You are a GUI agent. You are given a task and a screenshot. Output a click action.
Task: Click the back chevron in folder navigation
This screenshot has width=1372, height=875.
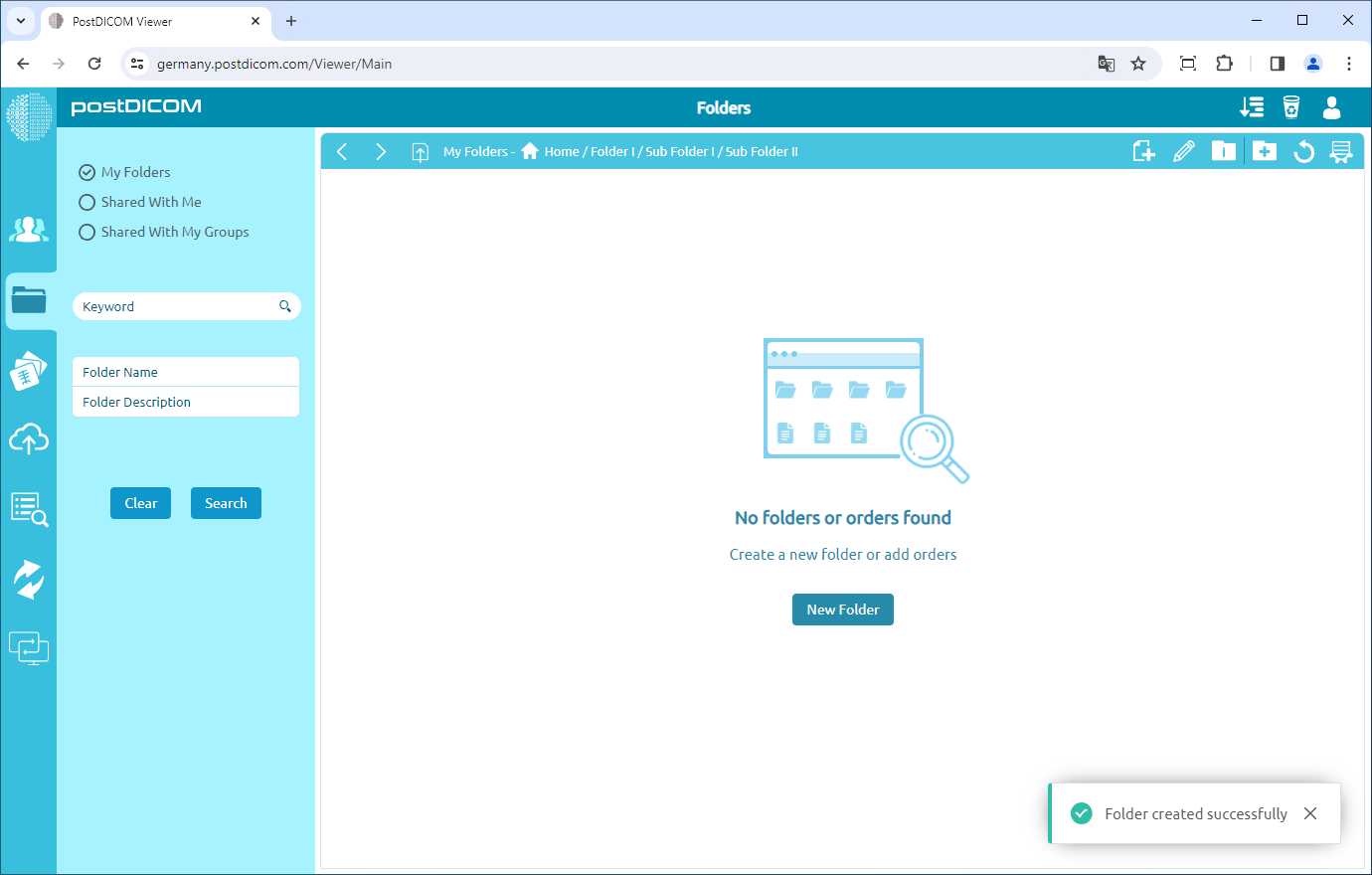(x=342, y=151)
